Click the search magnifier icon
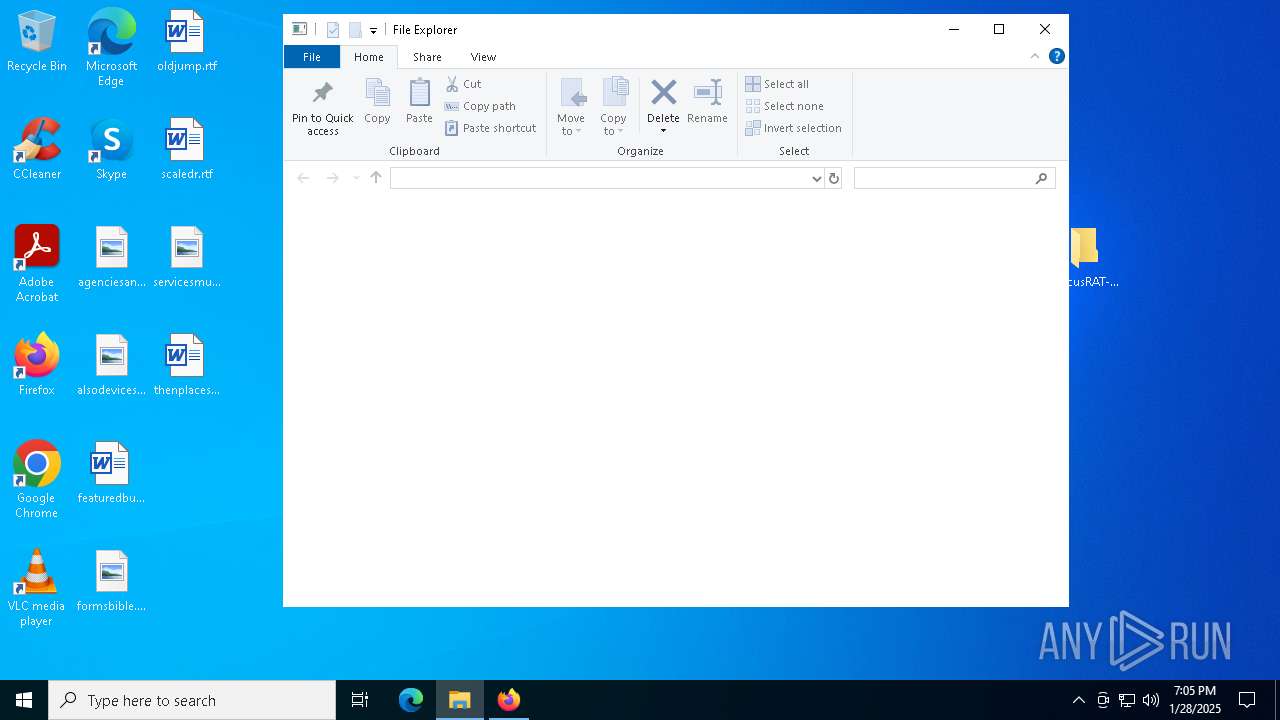 tap(1041, 178)
